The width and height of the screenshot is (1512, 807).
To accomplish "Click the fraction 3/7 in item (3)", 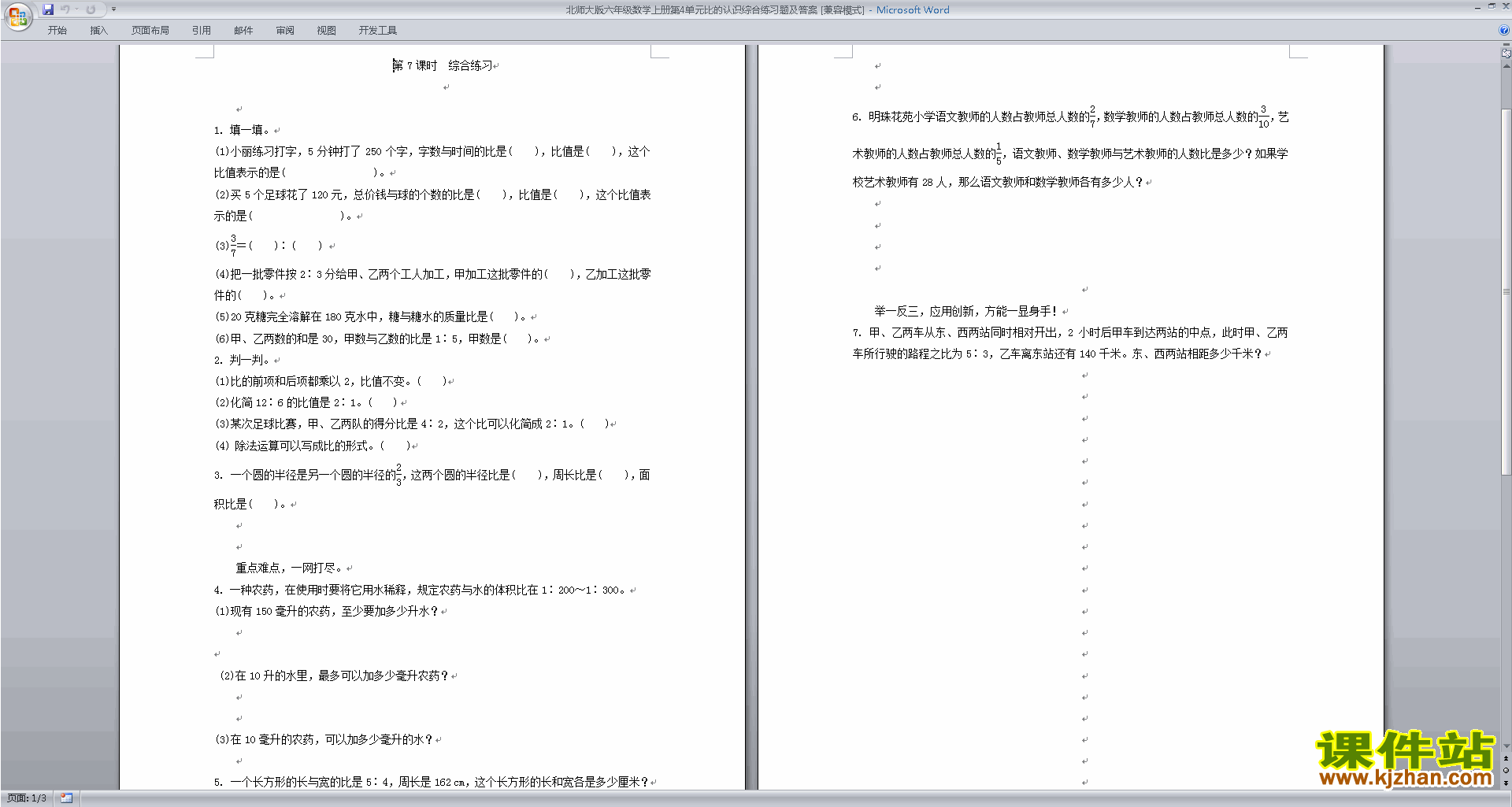I will [233, 245].
